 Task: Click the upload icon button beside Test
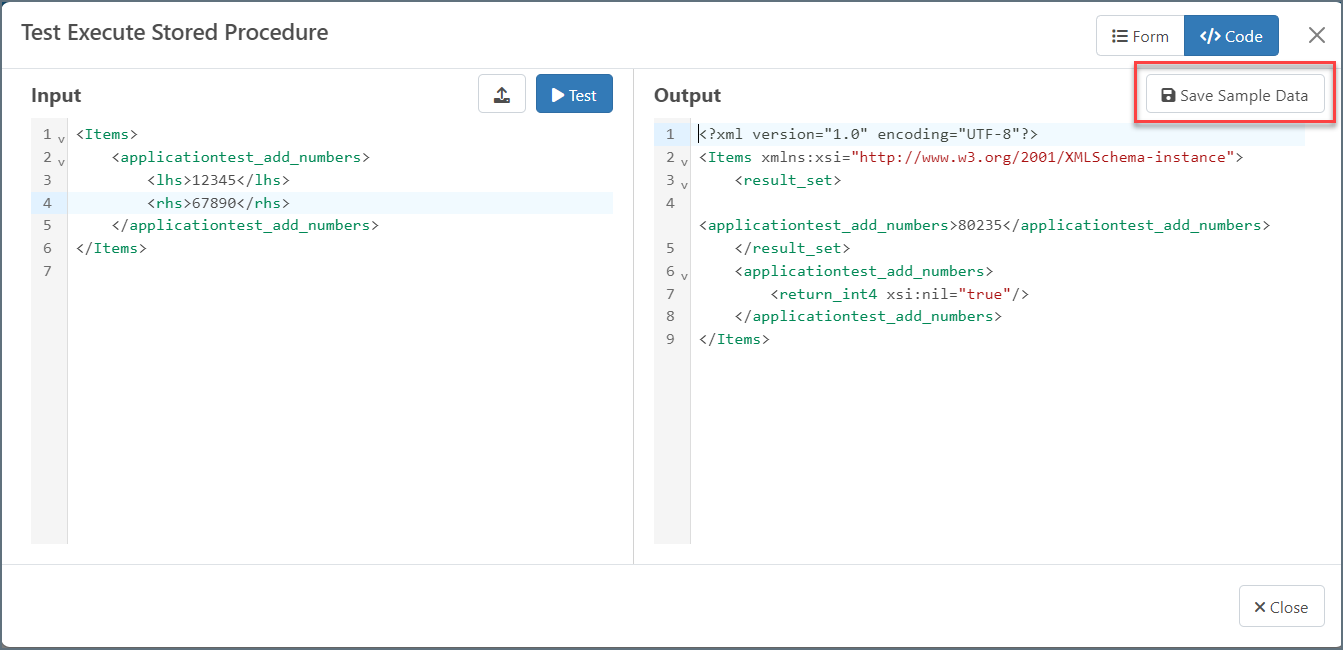pos(502,94)
